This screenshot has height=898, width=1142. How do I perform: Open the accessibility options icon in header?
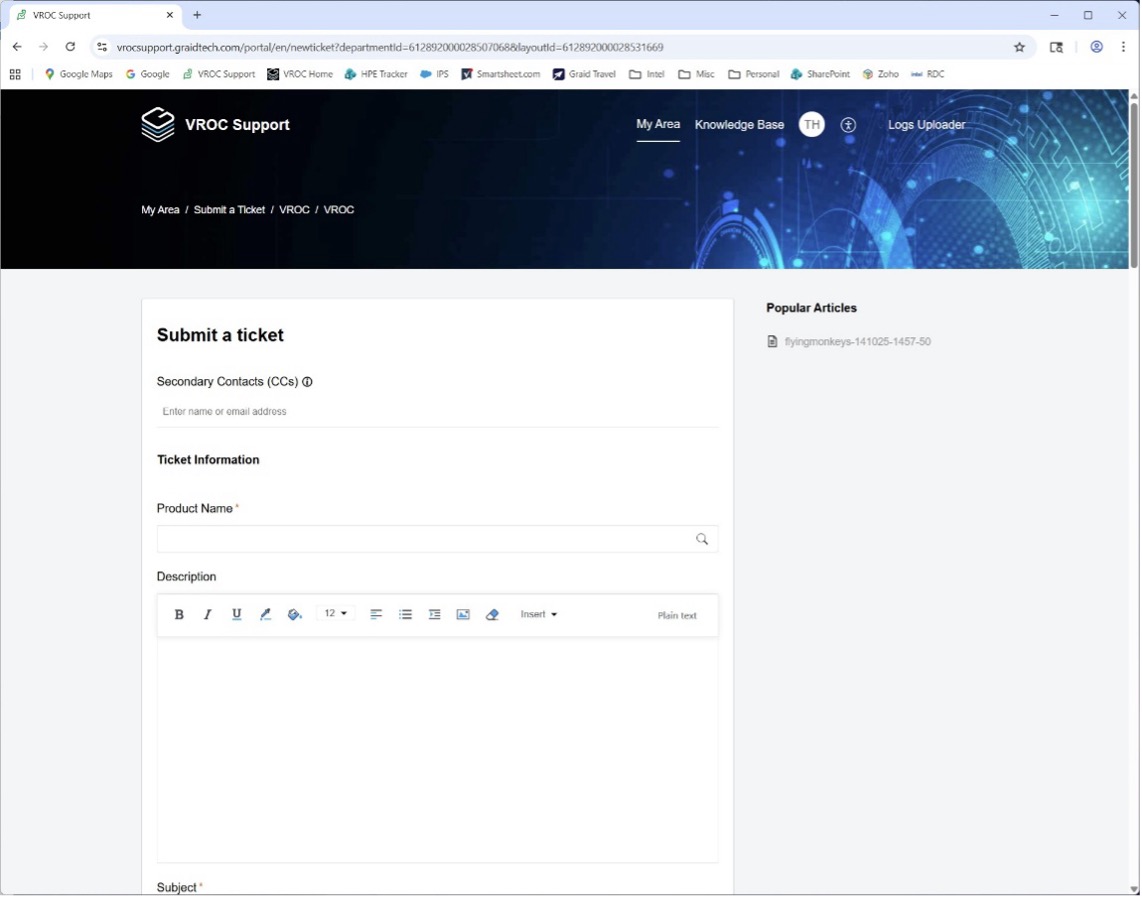(x=848, y=125)
